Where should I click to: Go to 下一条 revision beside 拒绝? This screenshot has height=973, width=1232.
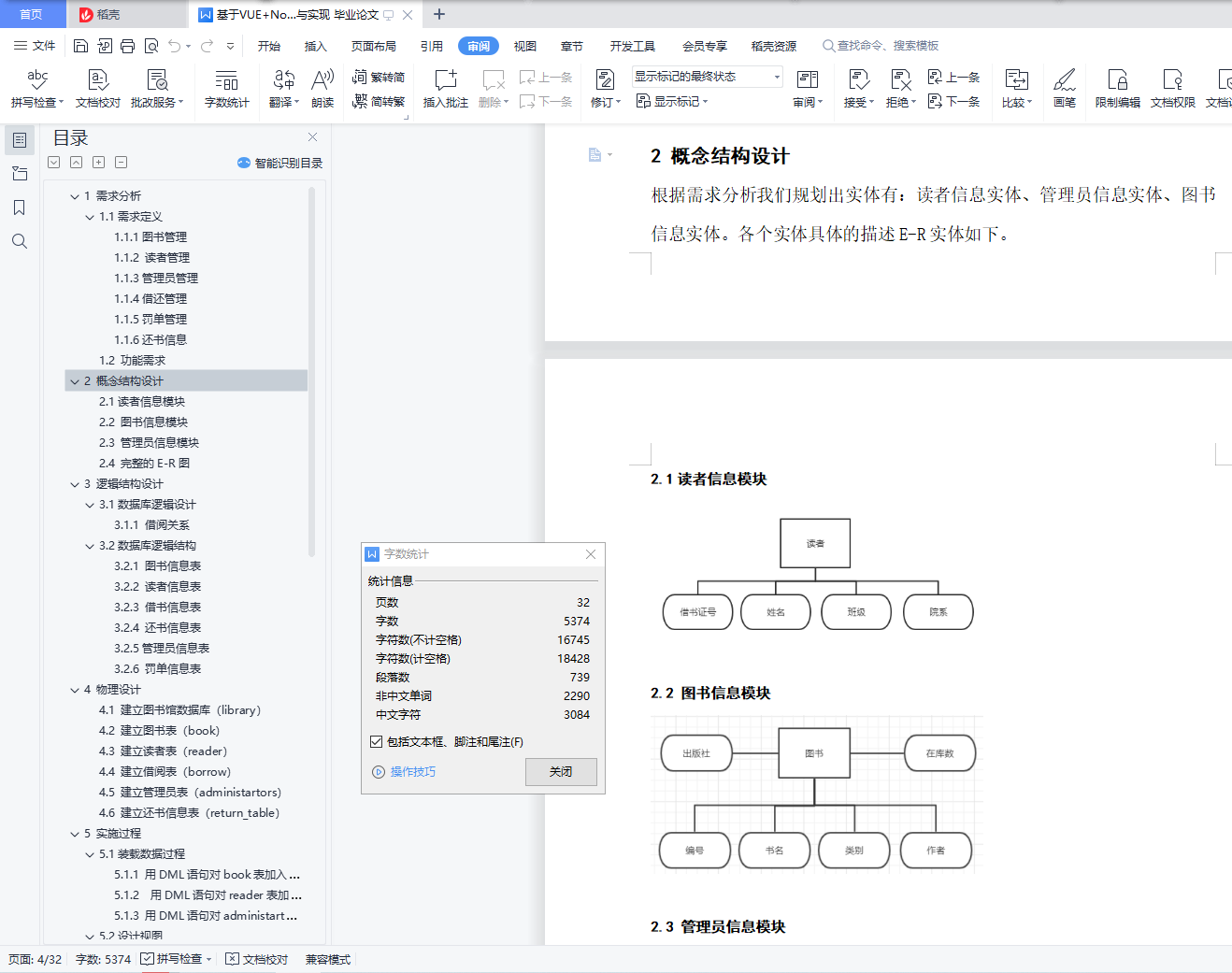954,102
